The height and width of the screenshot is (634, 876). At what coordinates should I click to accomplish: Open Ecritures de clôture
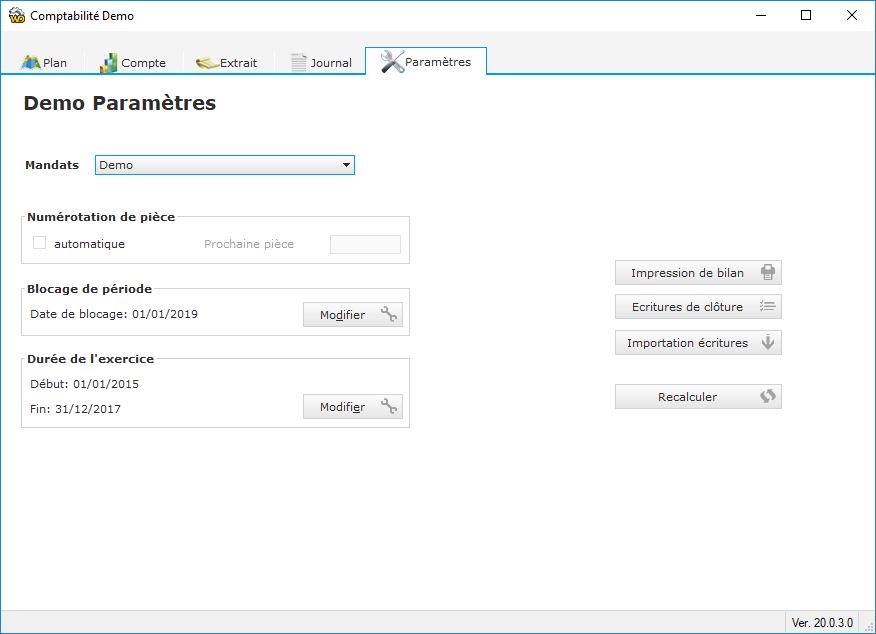click(x=698, y=307)
